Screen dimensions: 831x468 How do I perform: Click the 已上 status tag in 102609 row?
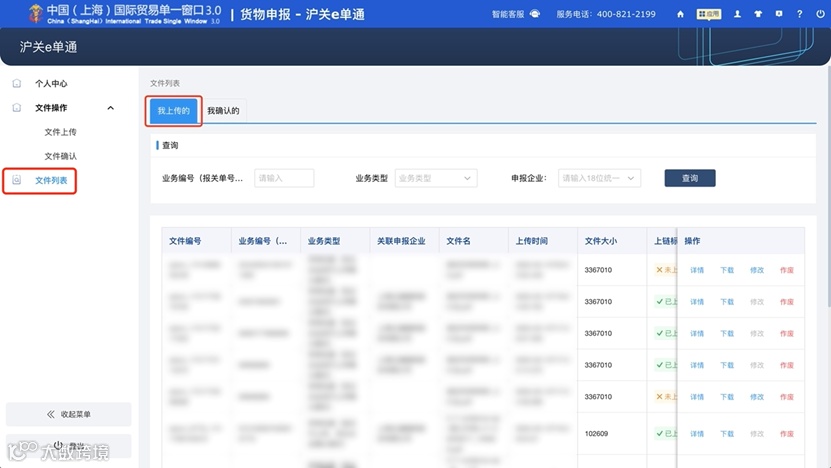666,434
